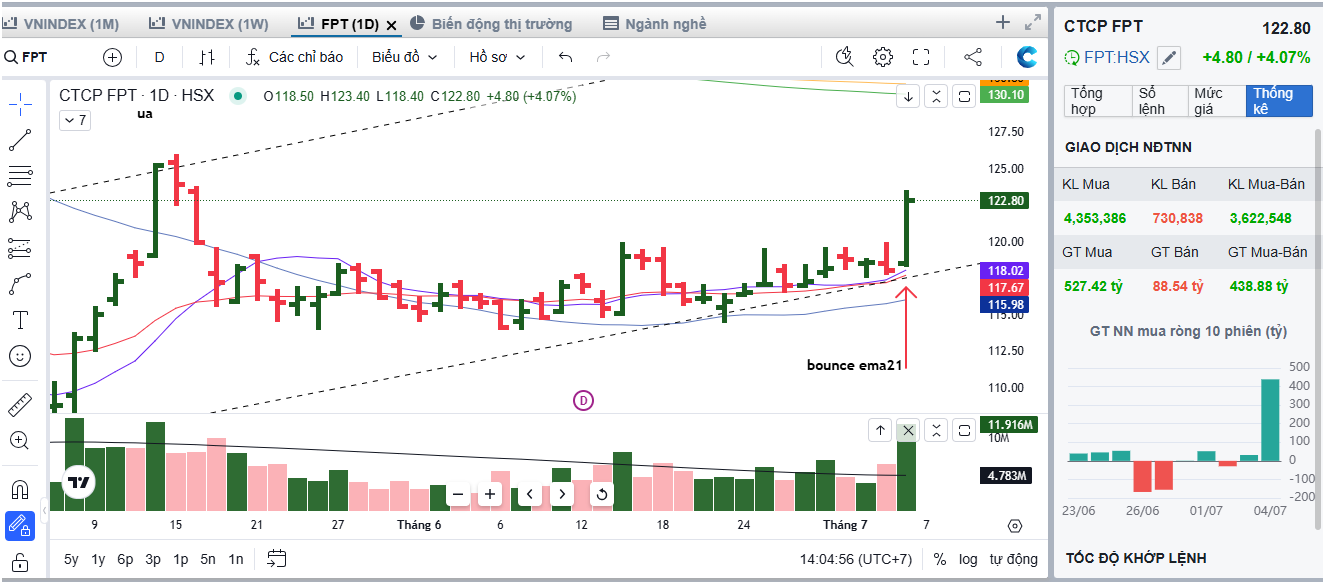Delete the volume pane
This screenshot has height=584, width=1325.
(908, 430)
